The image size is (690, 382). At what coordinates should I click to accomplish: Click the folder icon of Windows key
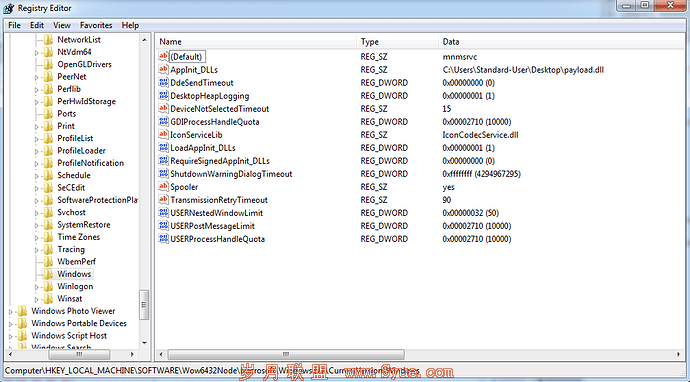48,274
